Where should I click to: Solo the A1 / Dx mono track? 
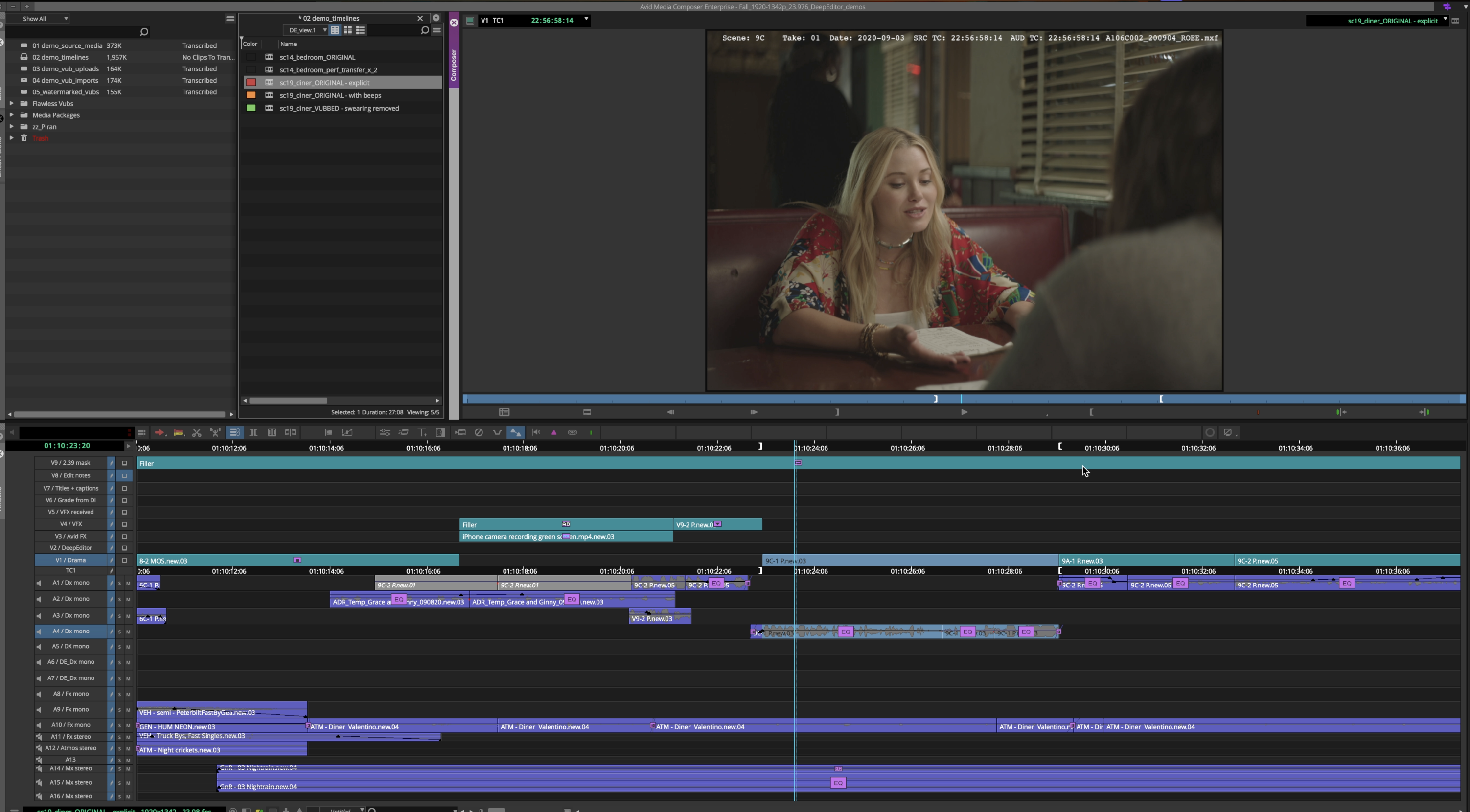120,583
